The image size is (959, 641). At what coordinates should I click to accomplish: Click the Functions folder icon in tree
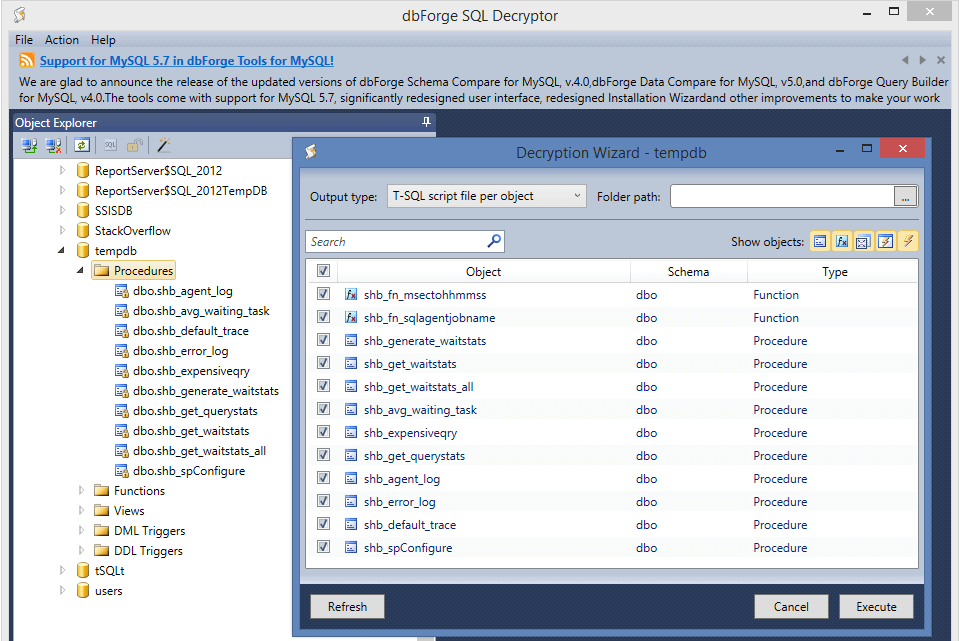tap(102, 491)
